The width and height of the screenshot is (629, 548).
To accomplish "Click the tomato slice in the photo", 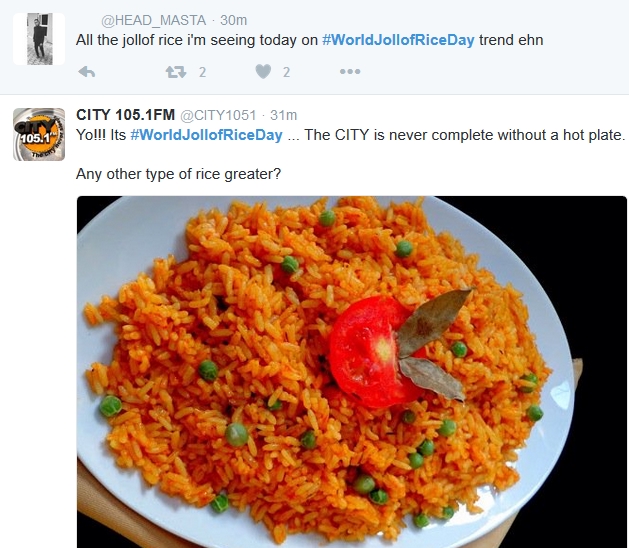I will pyautogui.click(x=373, y=351).
